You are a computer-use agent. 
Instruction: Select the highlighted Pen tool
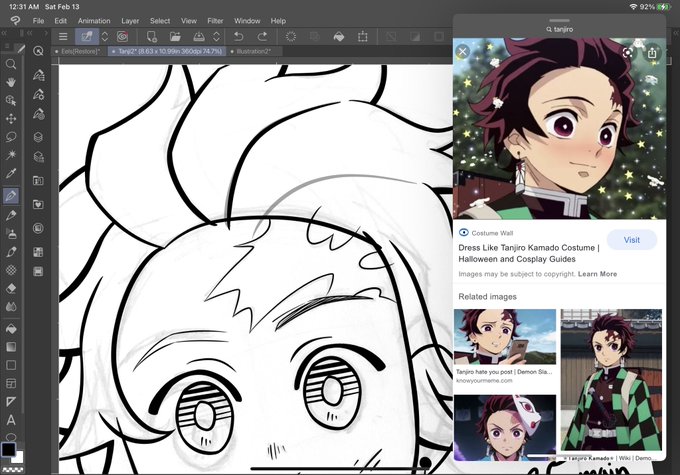coord(11,196)
